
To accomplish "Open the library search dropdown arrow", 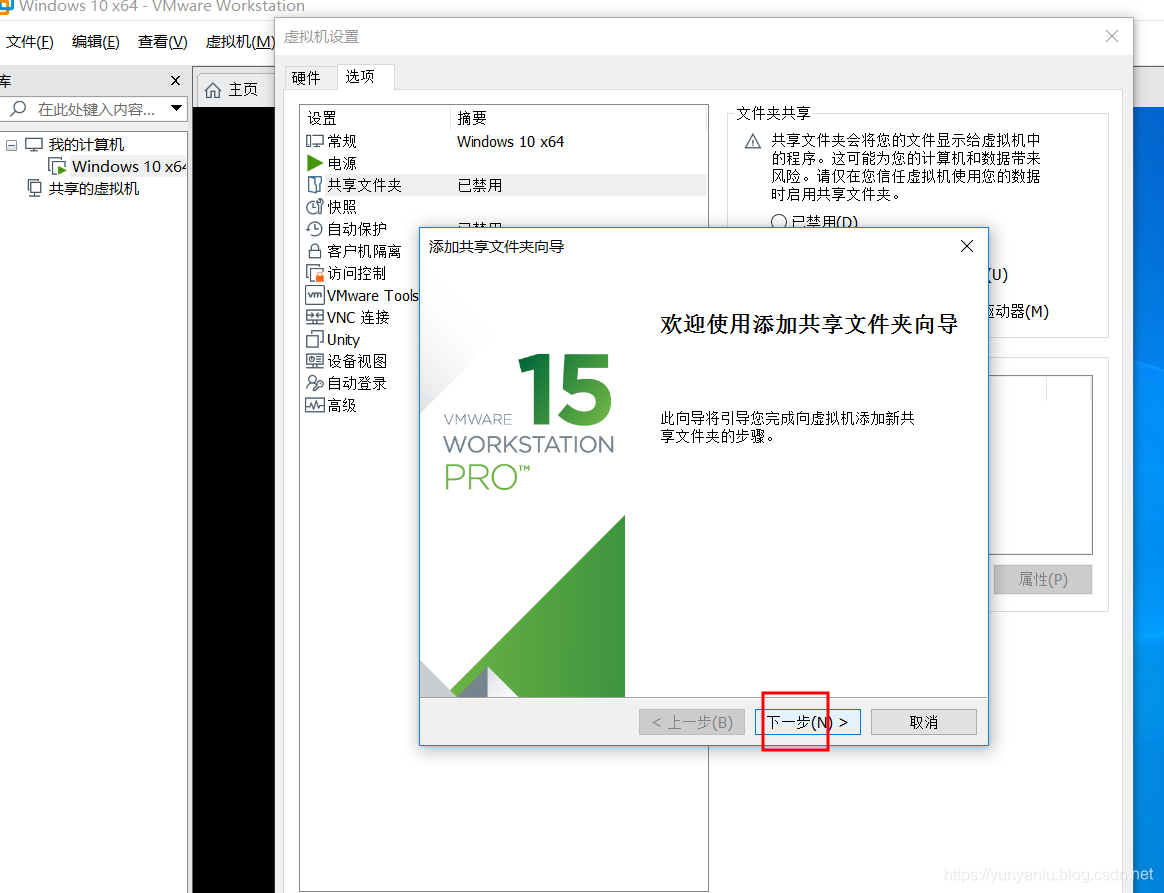I will pos(176,108).
